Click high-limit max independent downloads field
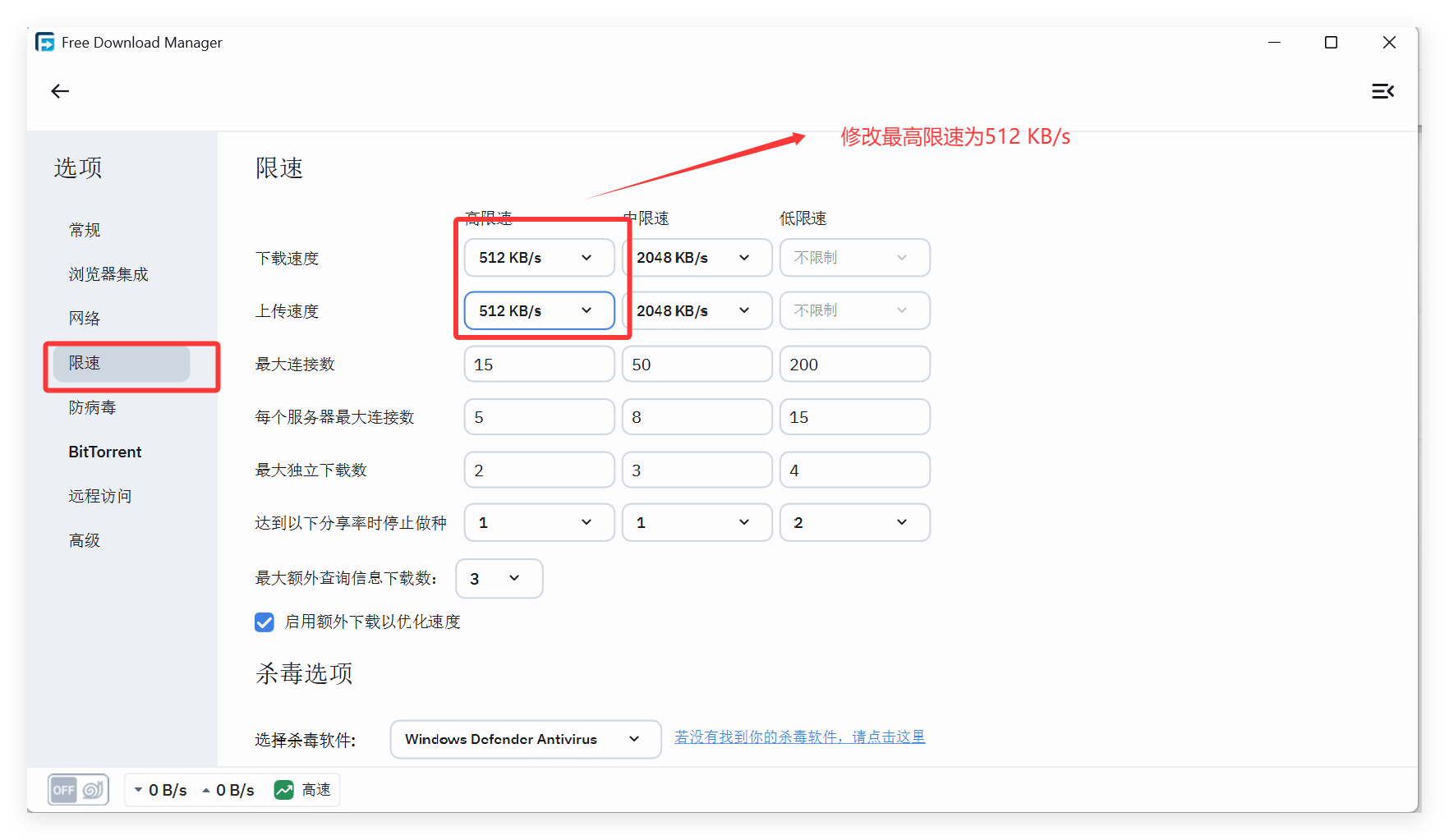Viewport: 1449px width, 840px height. coord(539,470)
